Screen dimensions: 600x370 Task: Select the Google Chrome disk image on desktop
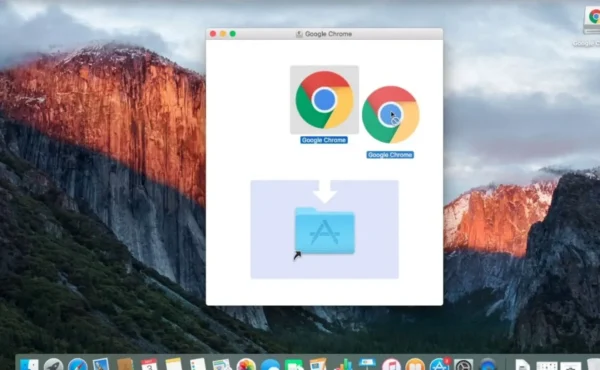pyautogui.click(x=592, y=20)
